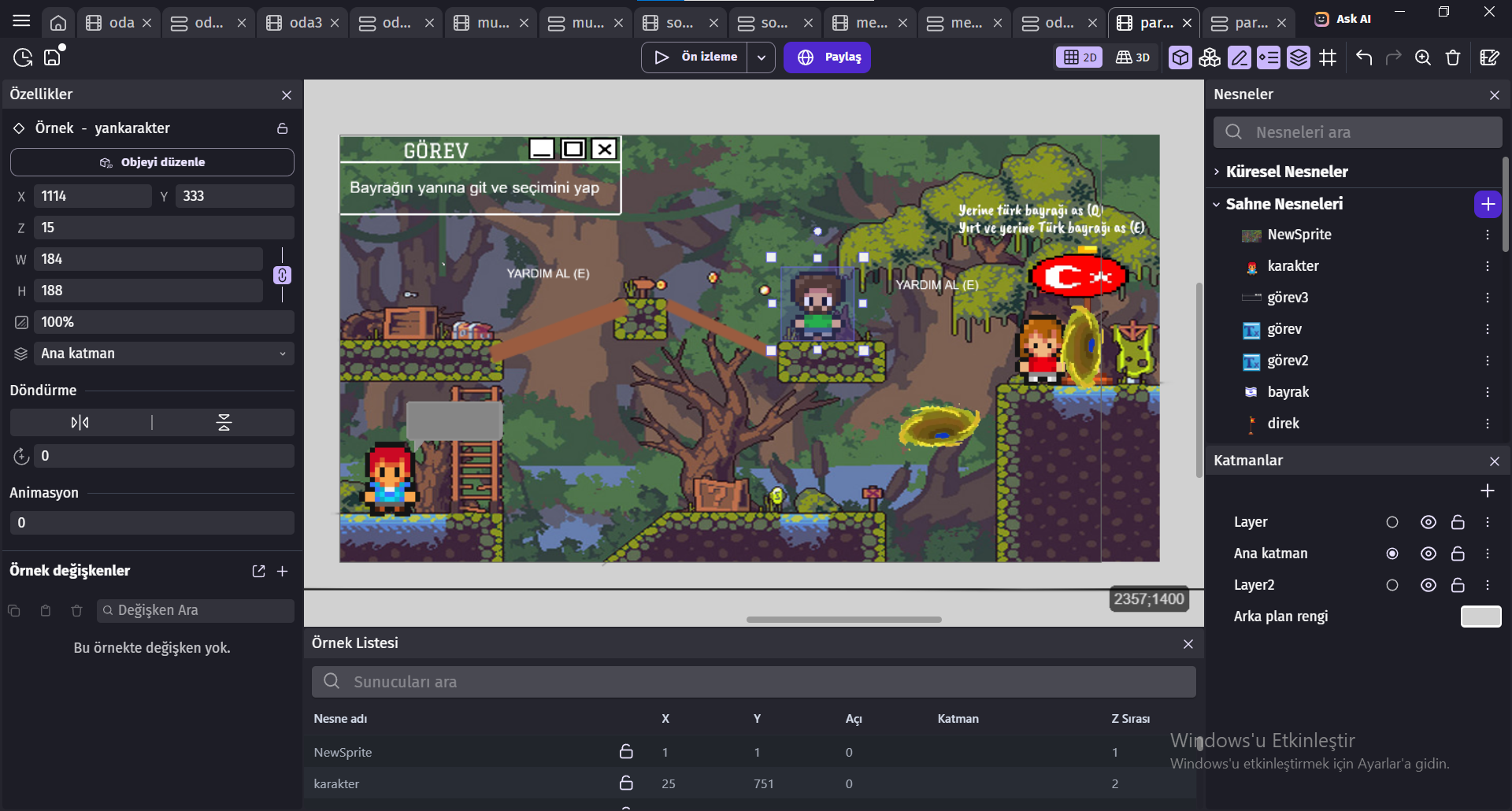Image resolution: width=1512 pixels, height=811 pixels.
Task: Flip the instance horizontally
Action: tap(80, 423)
